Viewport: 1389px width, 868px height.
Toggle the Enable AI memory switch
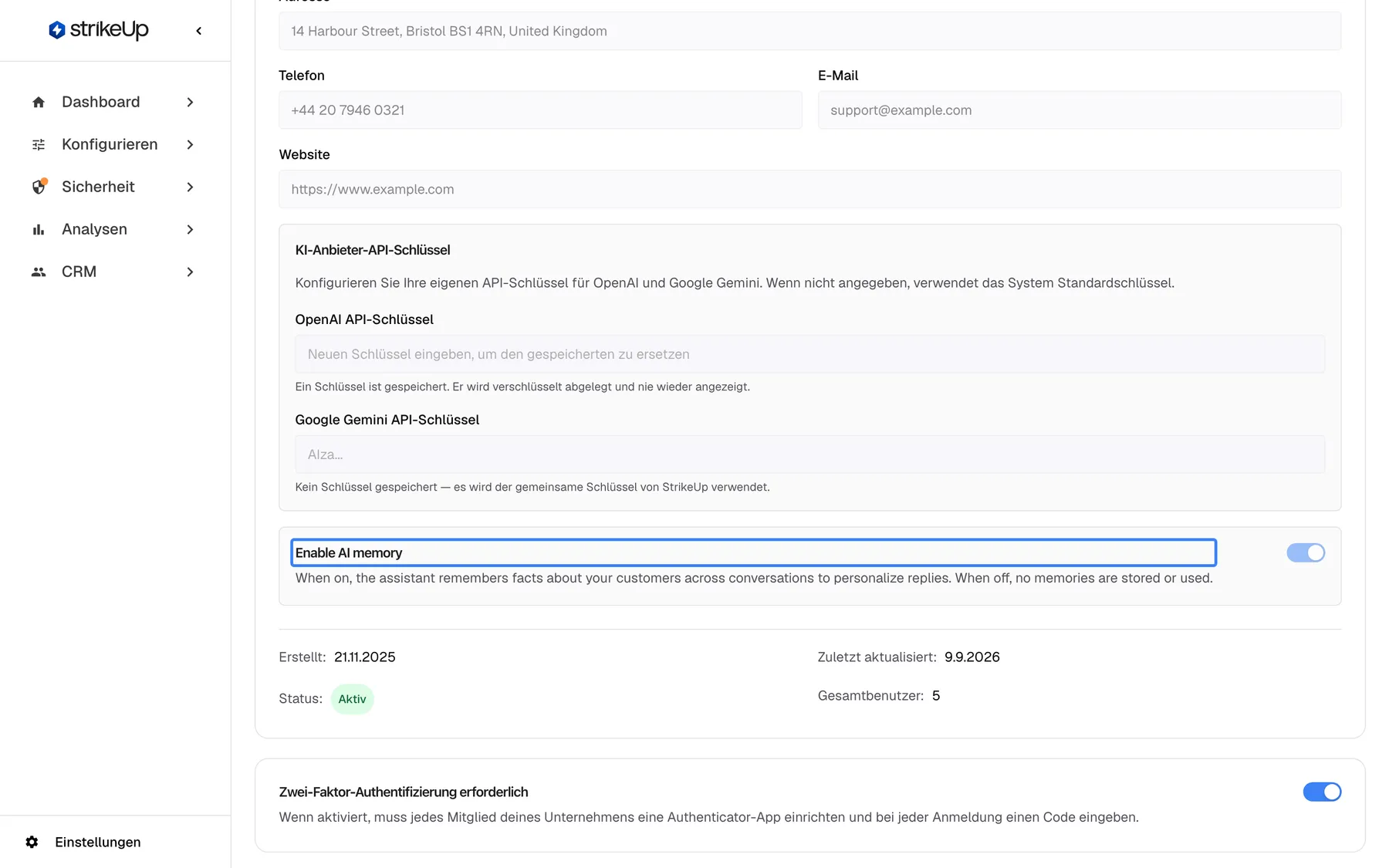click(1306, 552)
